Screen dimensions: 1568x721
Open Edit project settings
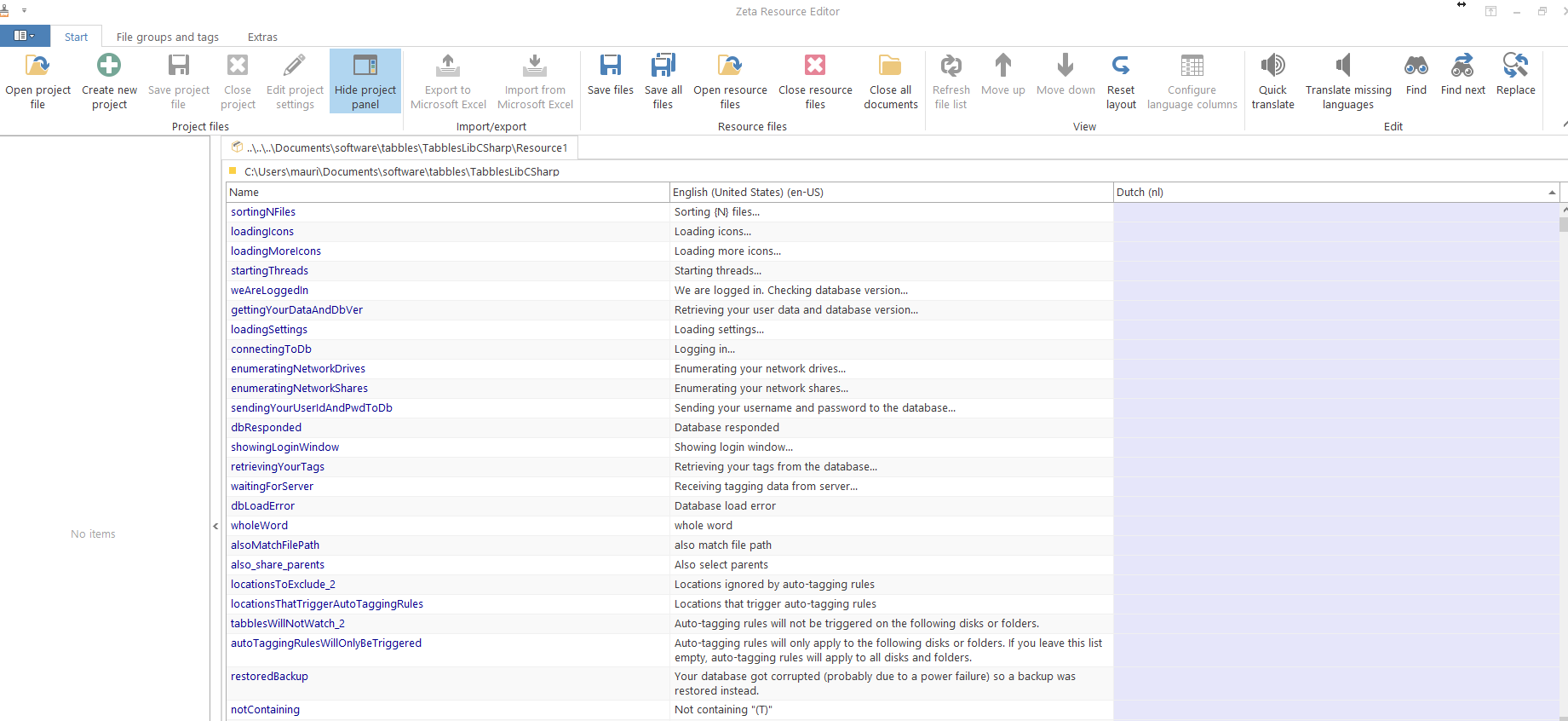[295, 82]
